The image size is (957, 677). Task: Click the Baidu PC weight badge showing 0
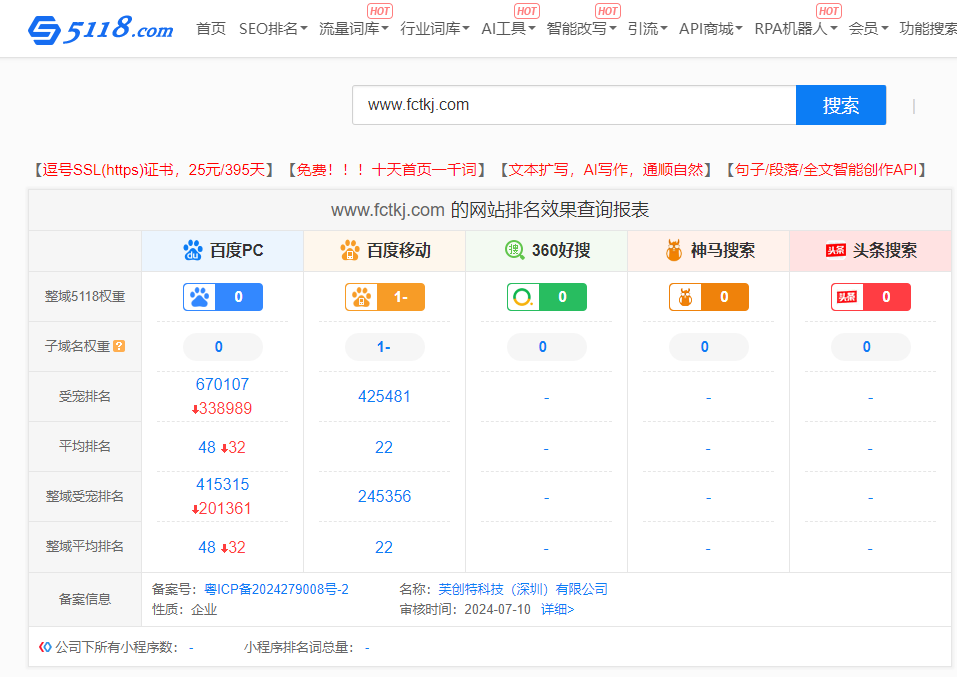pos(223,297)
